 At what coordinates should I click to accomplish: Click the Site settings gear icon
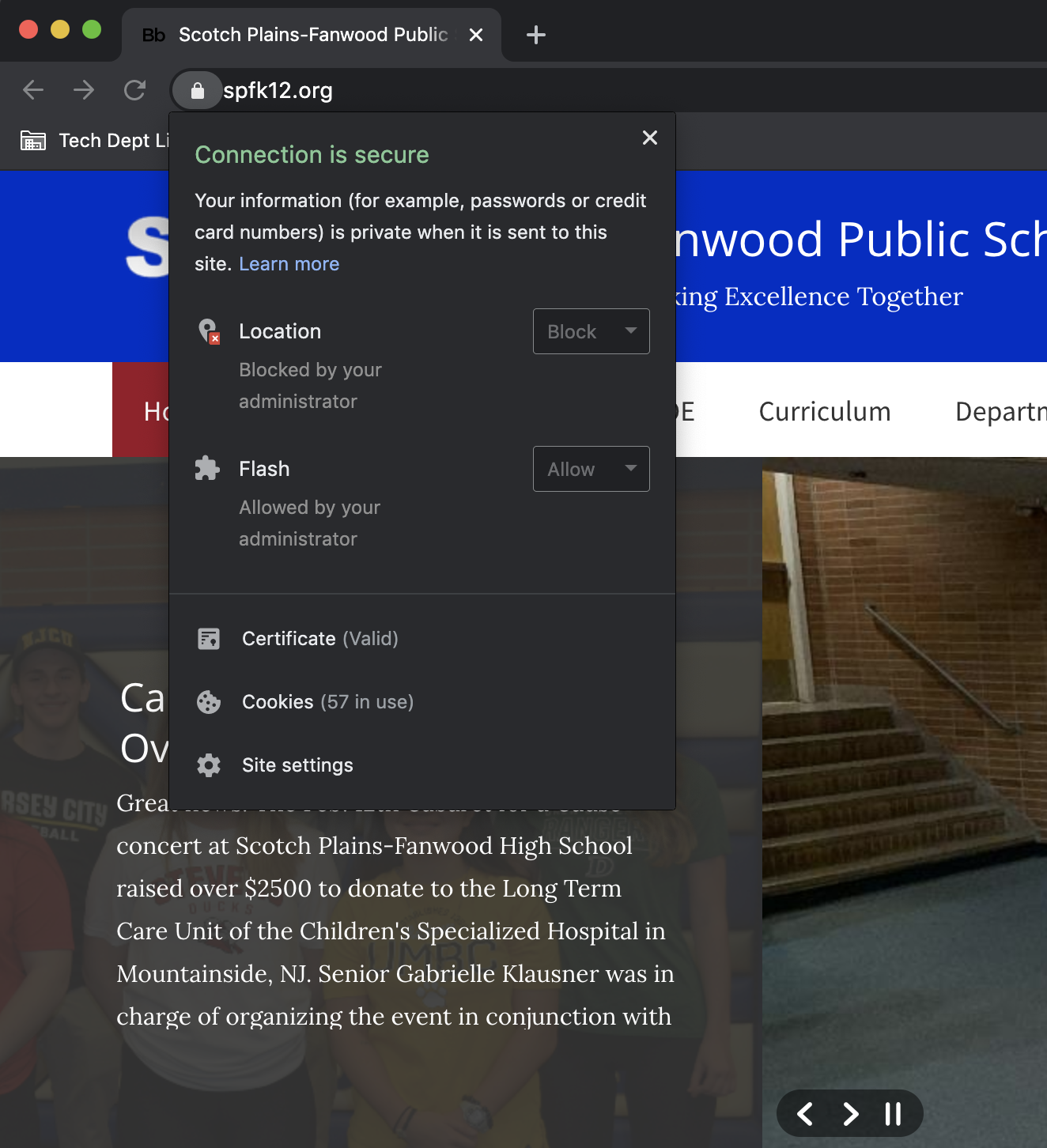(209, 765)
